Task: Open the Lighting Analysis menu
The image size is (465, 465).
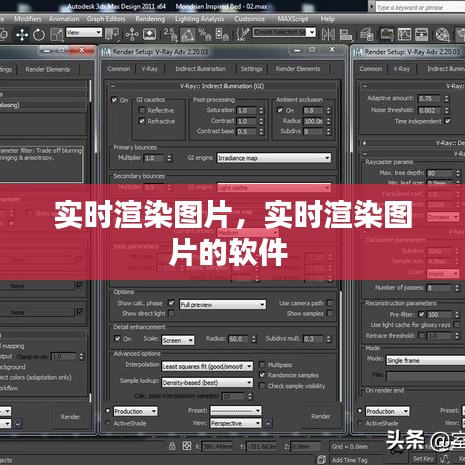Action: pyautogui.click(x=199, y=19)
